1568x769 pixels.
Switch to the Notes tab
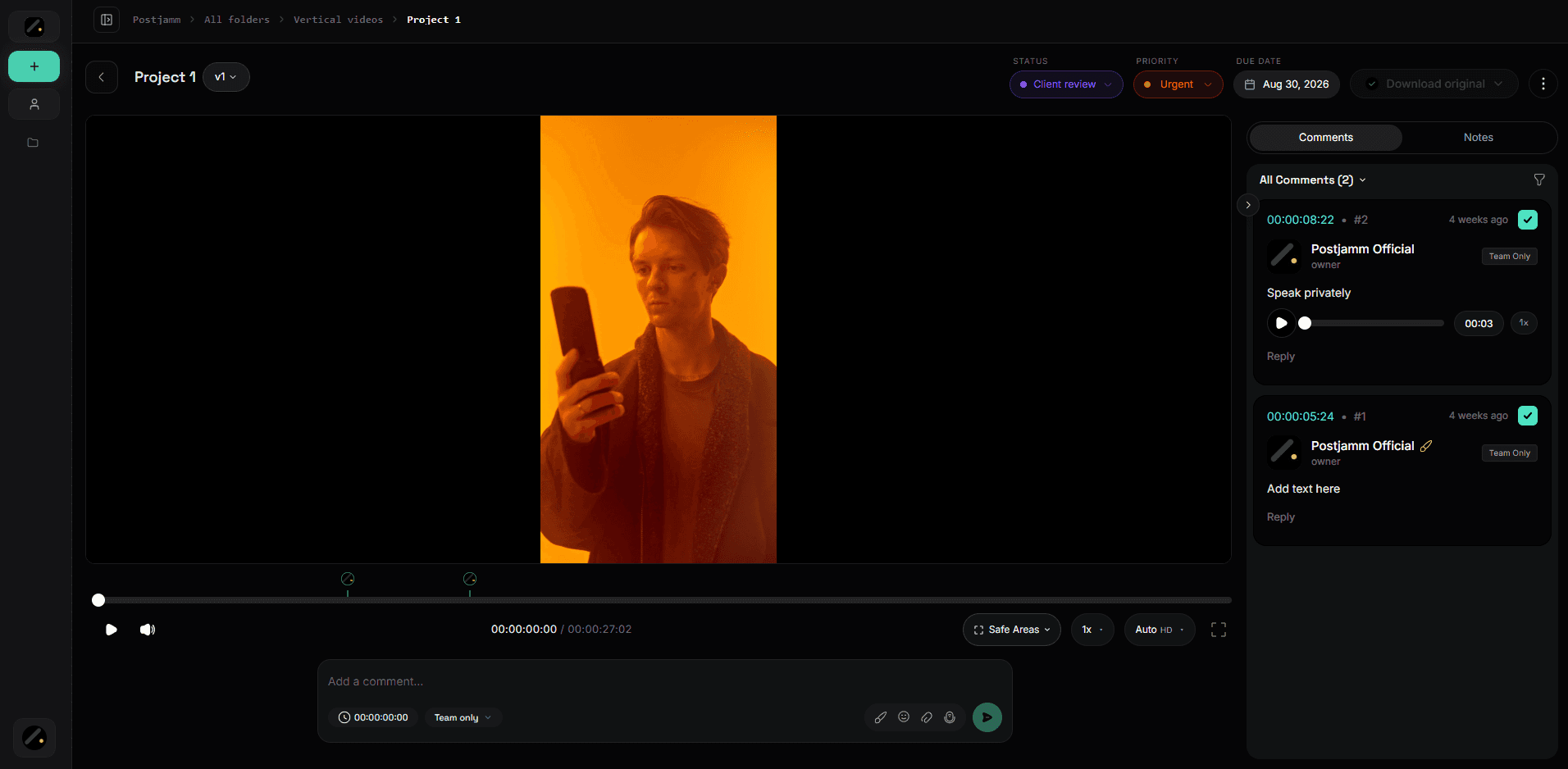point(1479,138)
